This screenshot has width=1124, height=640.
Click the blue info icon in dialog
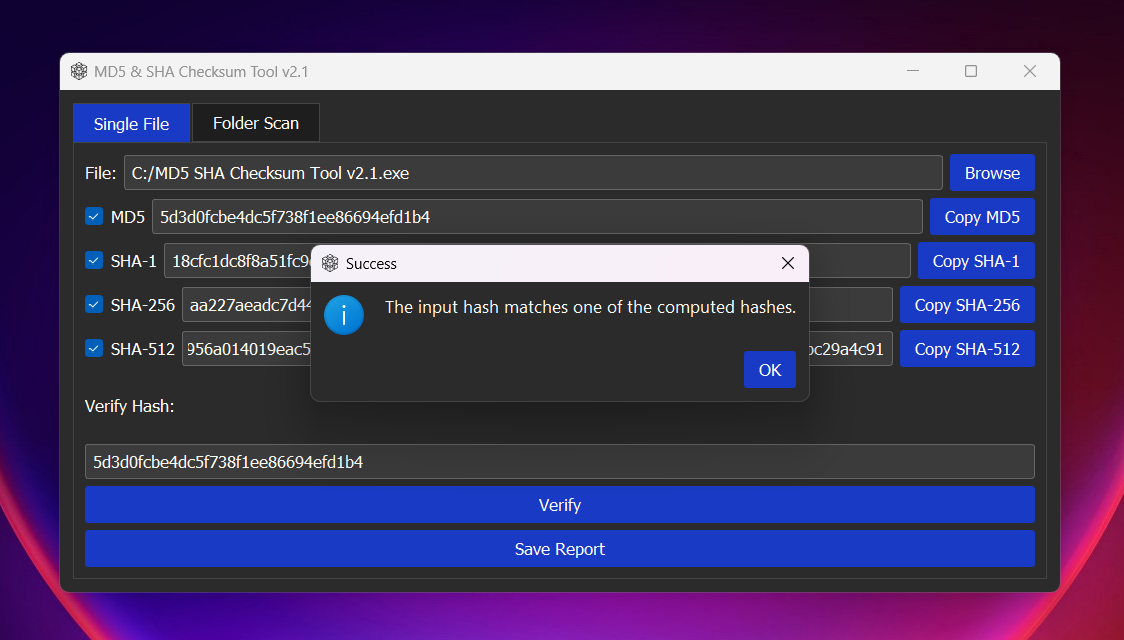[344, 315]
